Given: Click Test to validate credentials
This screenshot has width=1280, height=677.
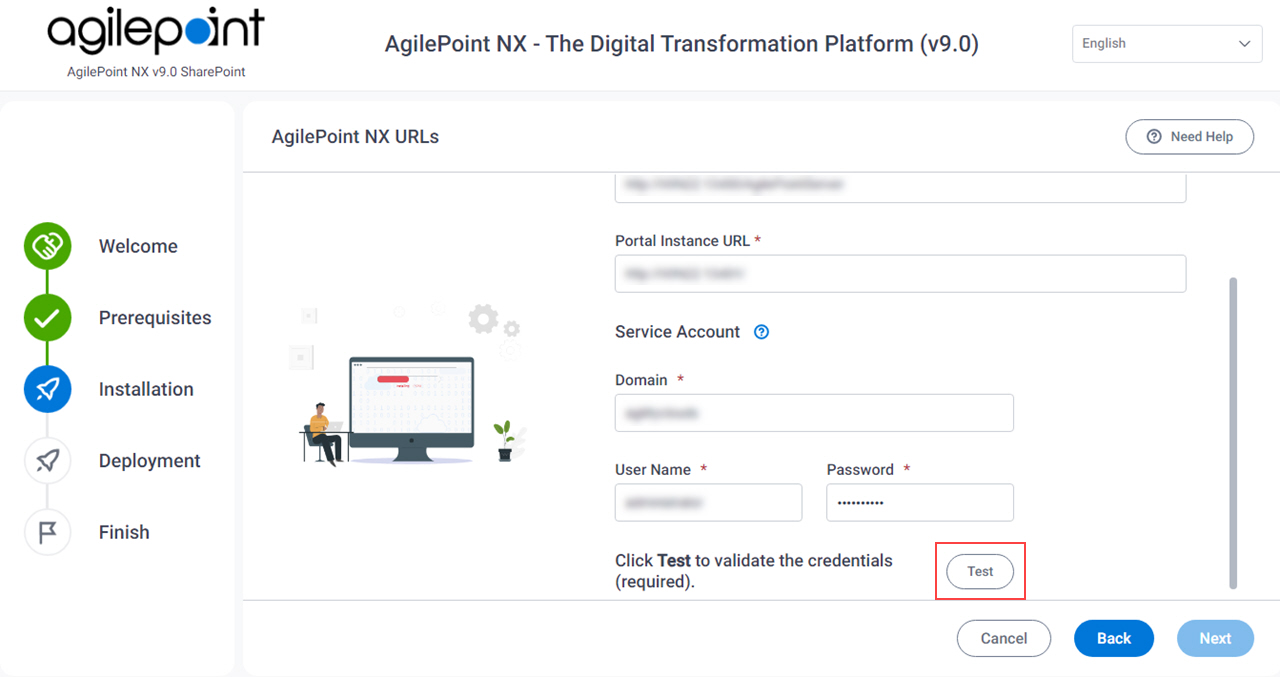Looking at the screenshot, I should coord(980,572).
